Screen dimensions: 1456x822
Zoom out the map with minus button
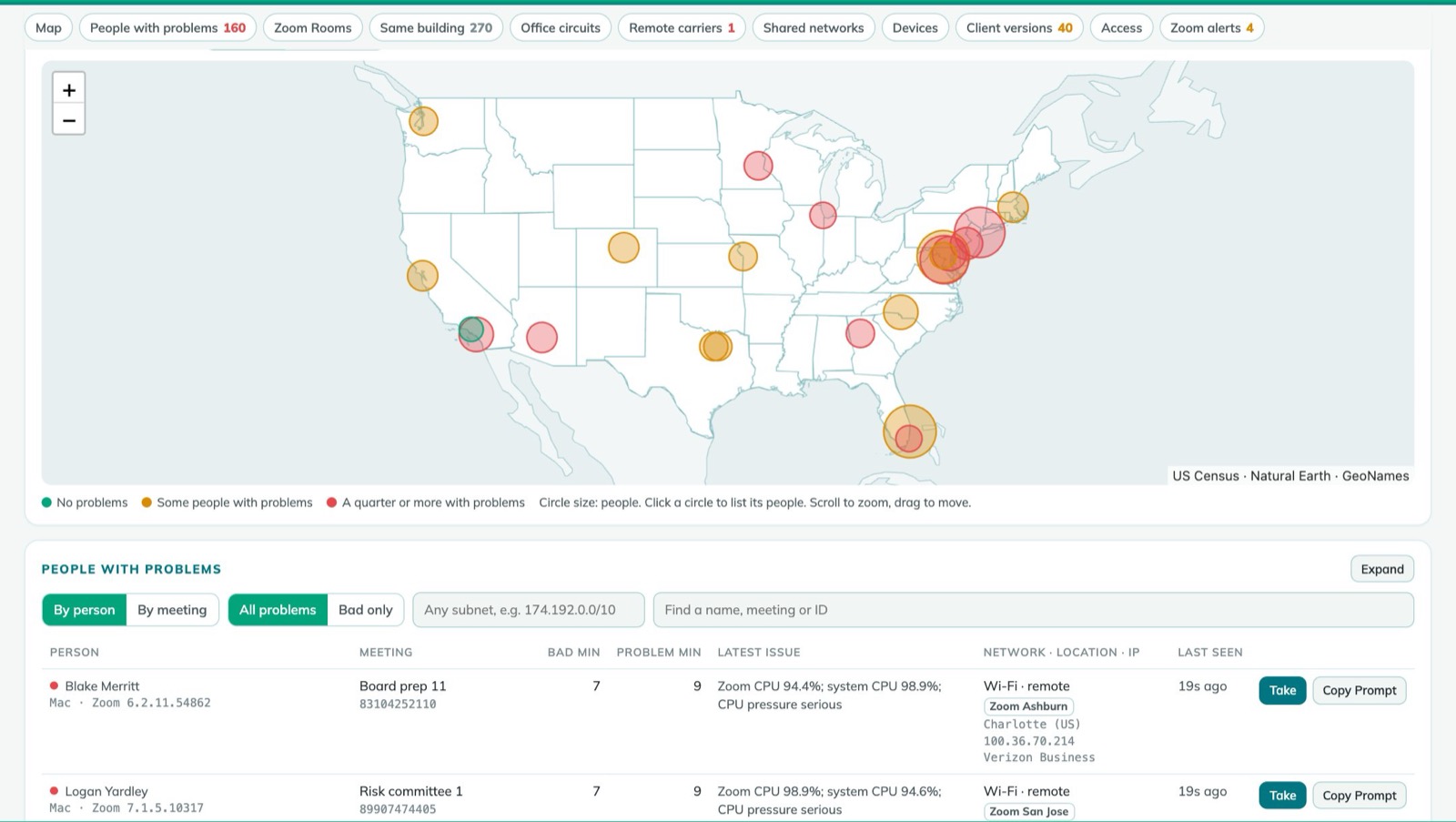point(68,120)
